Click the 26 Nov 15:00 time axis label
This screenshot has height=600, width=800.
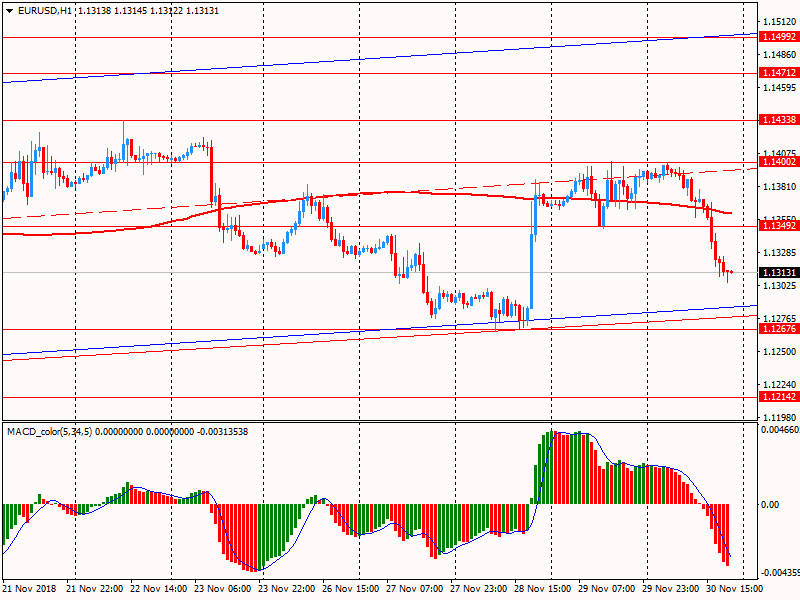pos(351,588)
